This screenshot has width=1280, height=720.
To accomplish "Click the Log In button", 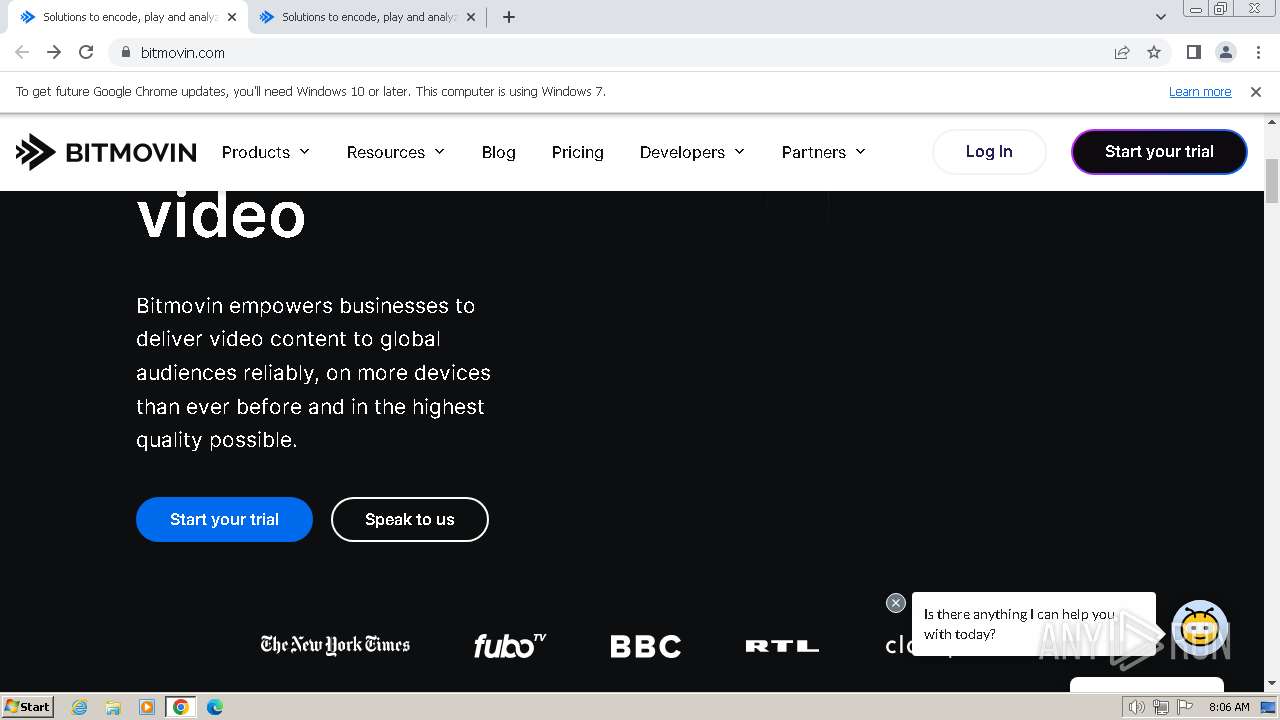I will pyautogui.click(x=989, y=152).
